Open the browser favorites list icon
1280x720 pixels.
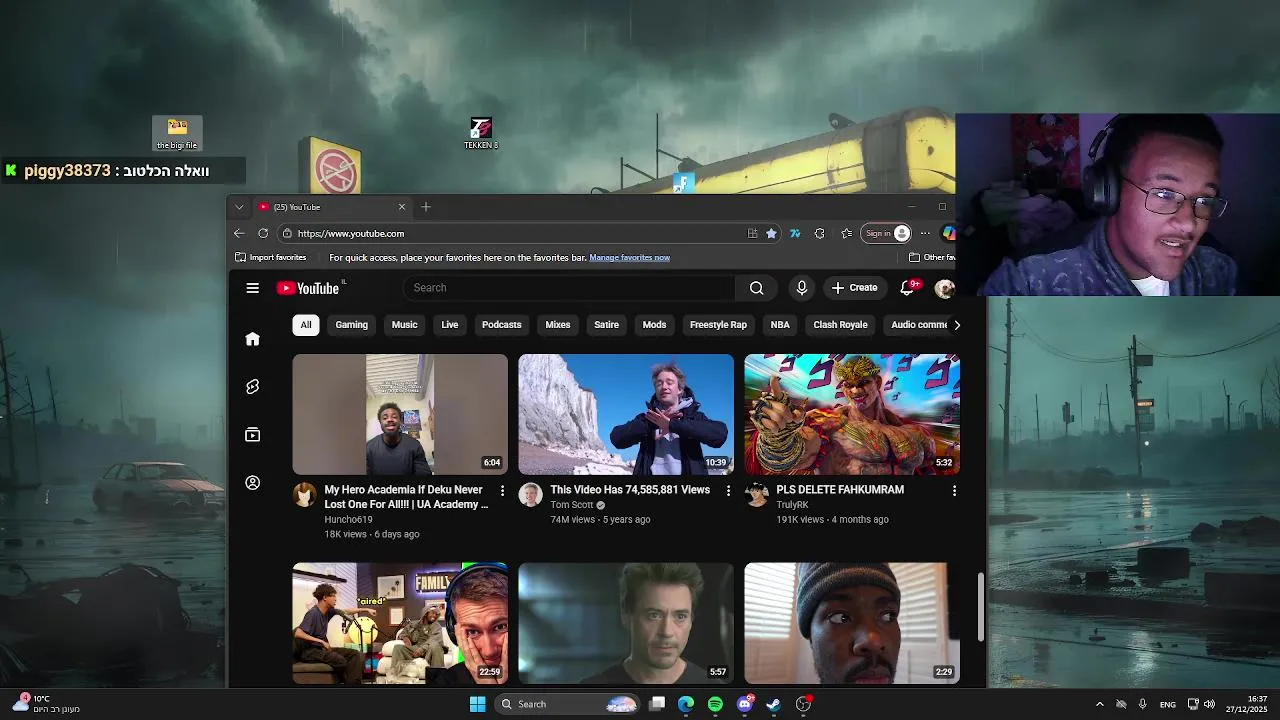pyautogui.click(x=846, y=233)
